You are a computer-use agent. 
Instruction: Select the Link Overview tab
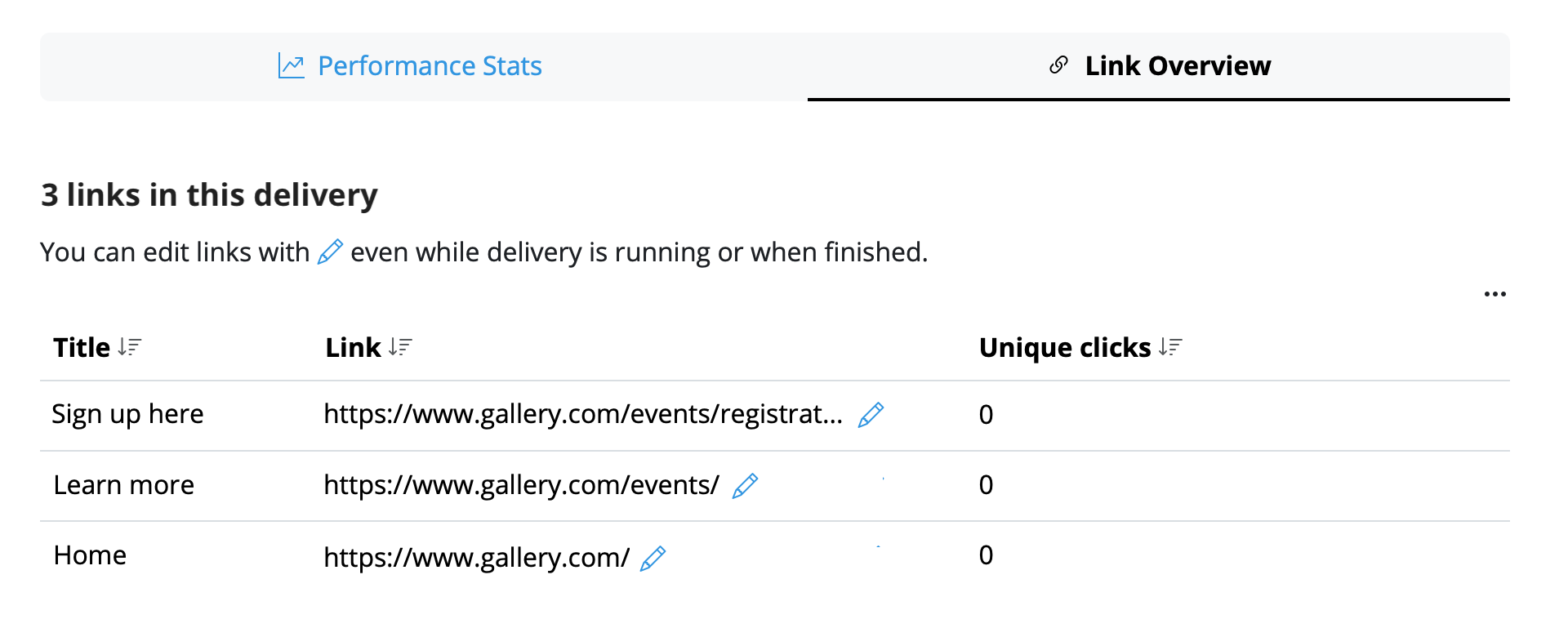click(1159, 66)
